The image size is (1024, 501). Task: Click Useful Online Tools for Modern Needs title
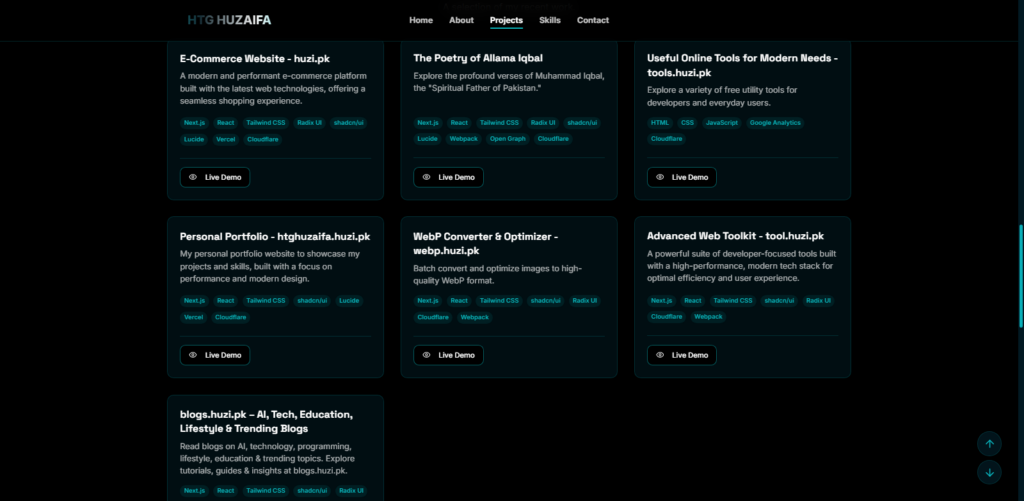(x=743, y=65)
